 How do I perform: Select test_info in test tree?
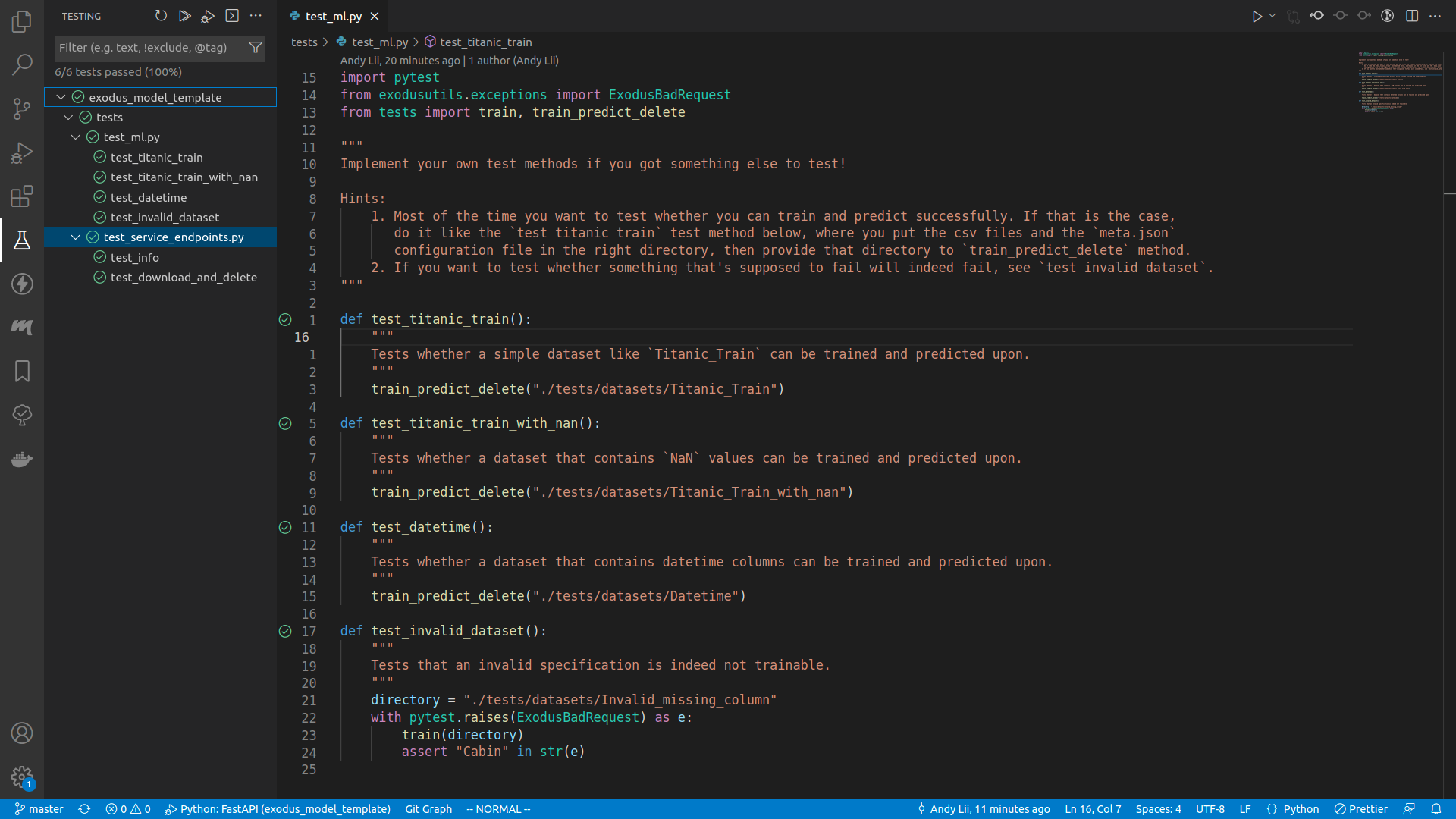[x=135, y=258]
